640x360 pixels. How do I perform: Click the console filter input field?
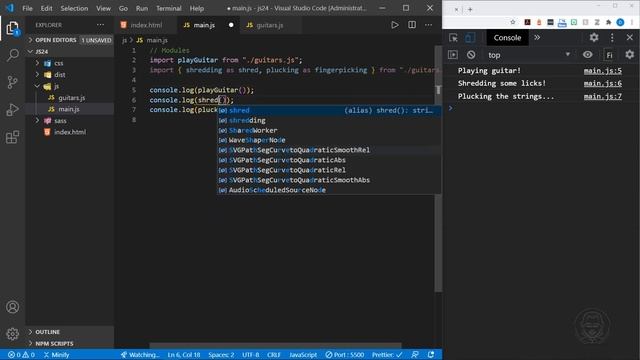[609, 55]
